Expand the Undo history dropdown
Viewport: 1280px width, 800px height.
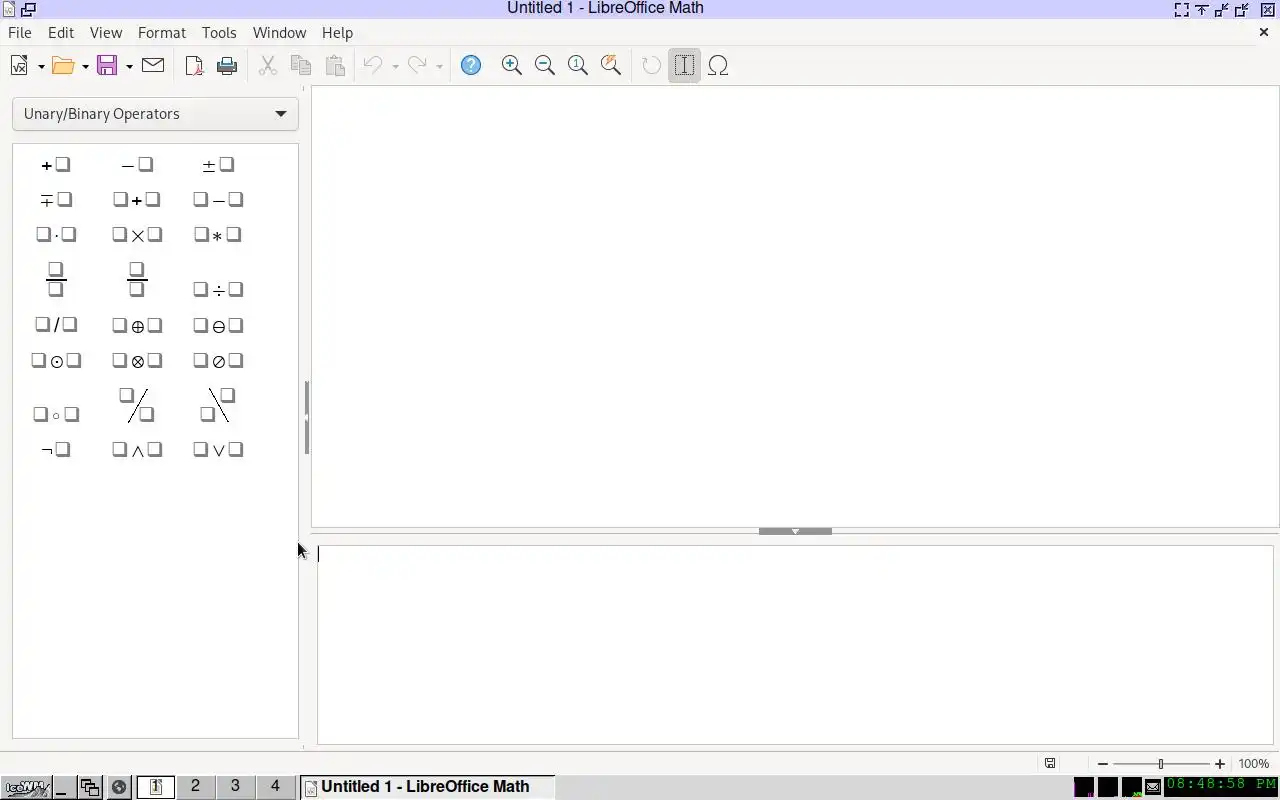pos(395,66)
